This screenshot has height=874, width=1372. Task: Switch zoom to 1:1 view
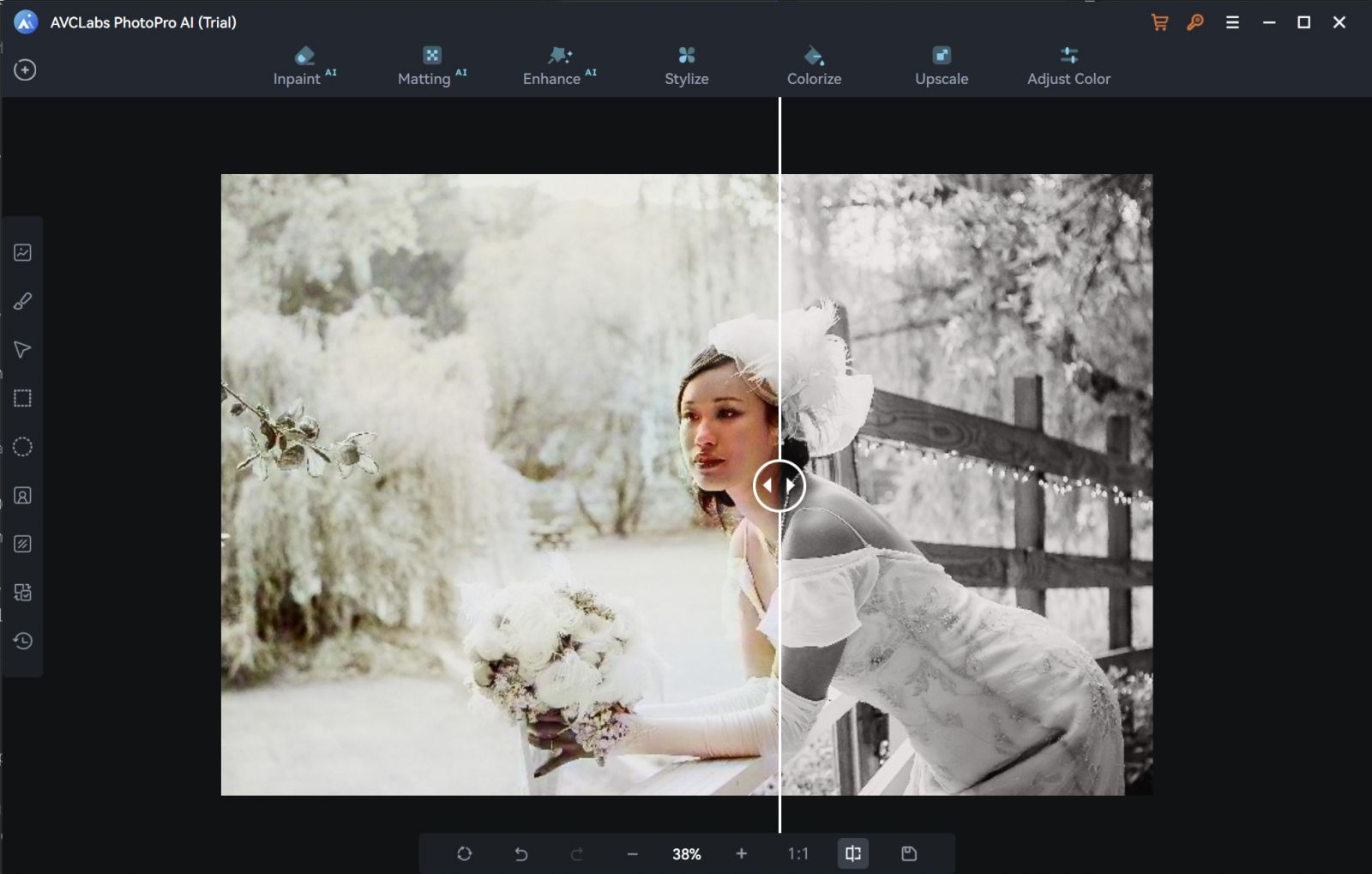798,853
